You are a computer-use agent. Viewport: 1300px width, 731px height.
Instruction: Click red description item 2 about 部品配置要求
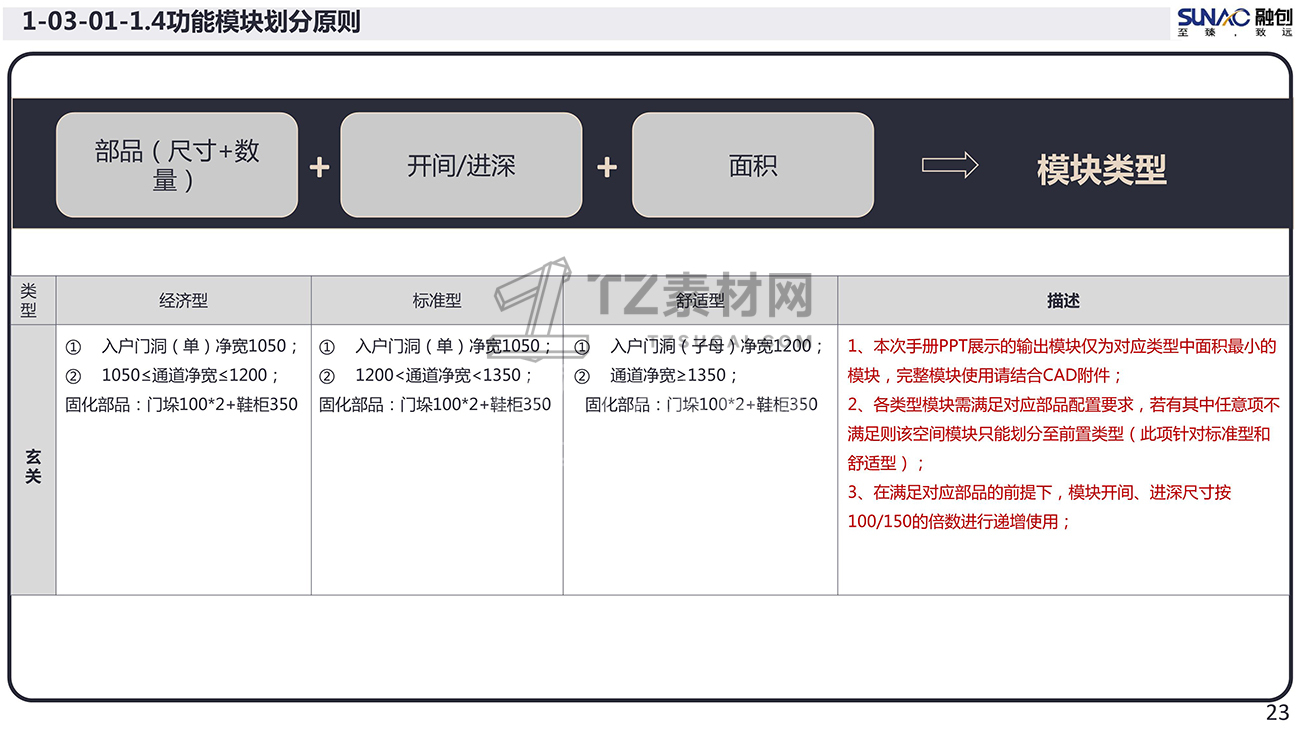coord(1063,433)
